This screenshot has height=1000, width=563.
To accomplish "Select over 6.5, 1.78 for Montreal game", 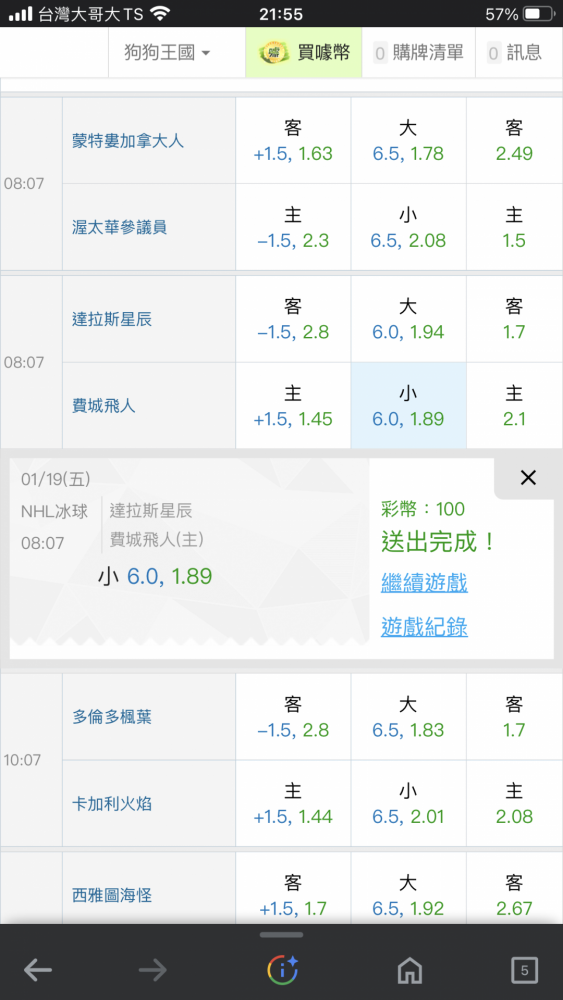I will [408, 140].
